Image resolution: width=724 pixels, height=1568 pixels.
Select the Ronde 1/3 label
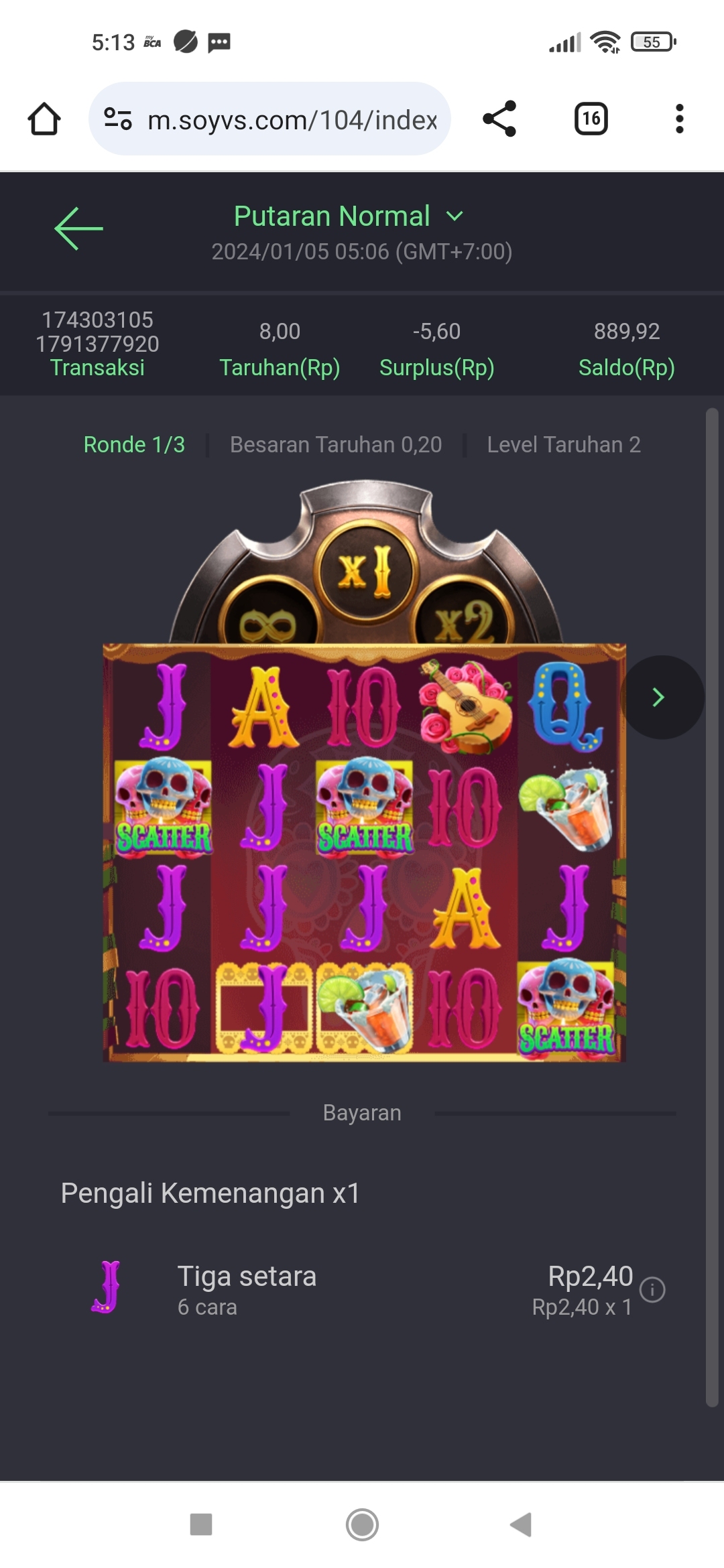[x=134, y=444]
